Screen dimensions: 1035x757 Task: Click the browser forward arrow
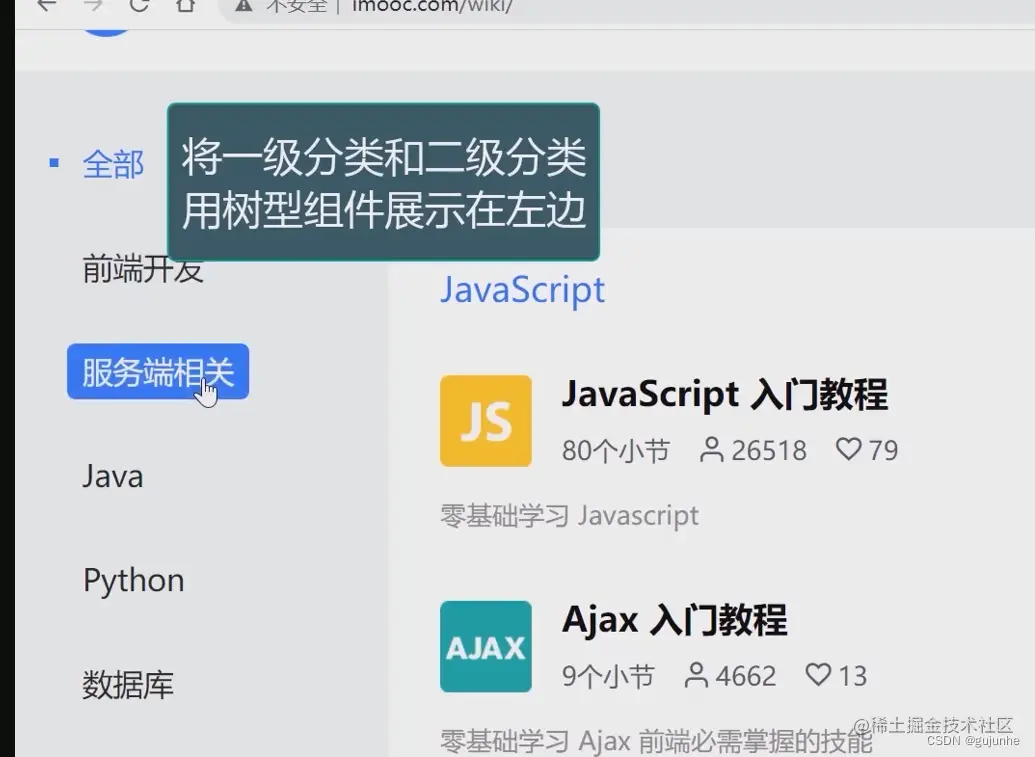(x=94, y=5)
